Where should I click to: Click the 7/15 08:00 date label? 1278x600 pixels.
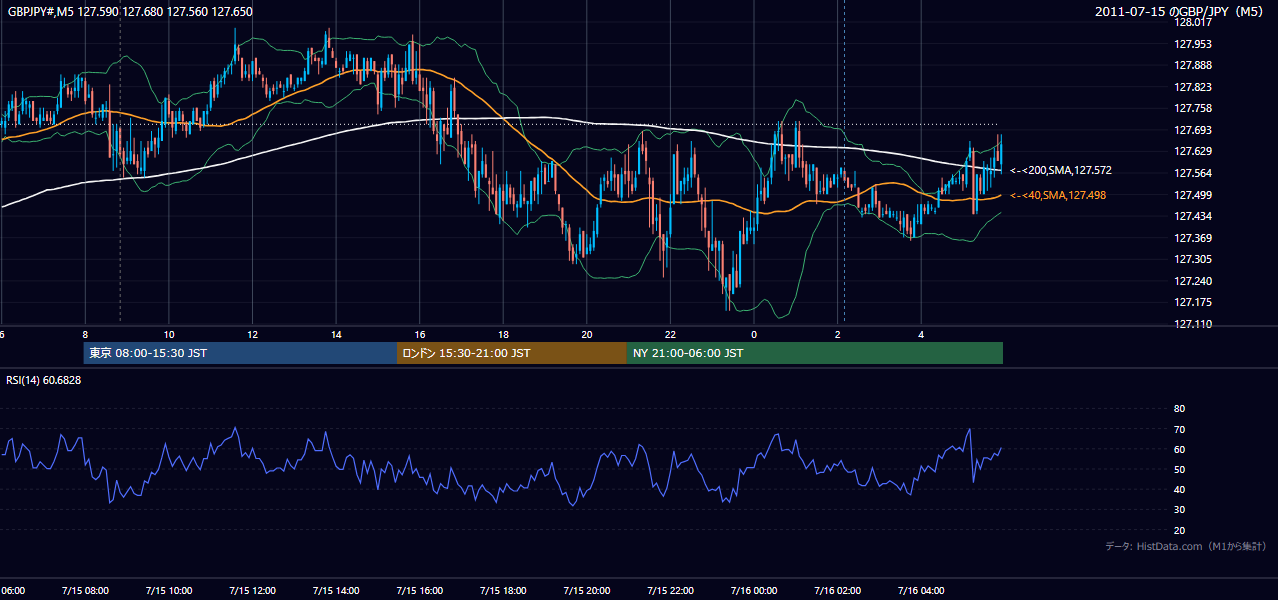click(85, 591)
